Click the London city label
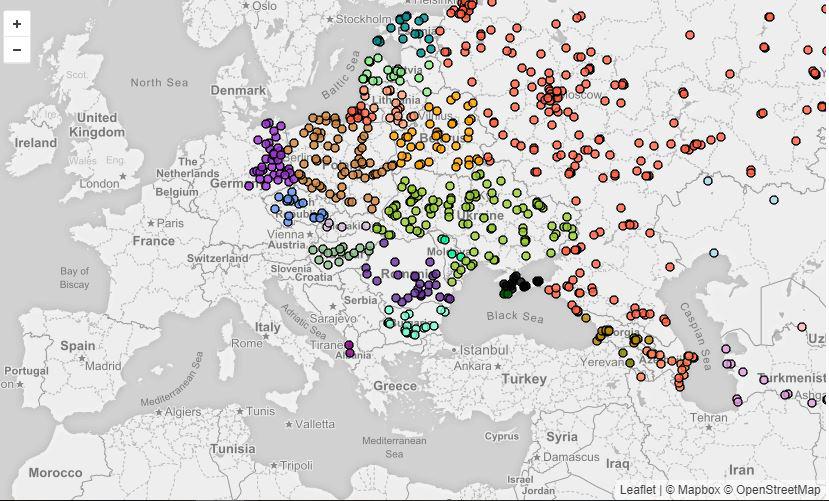The height and width of the screenshot is (501, 829). (x=99, y=184)
